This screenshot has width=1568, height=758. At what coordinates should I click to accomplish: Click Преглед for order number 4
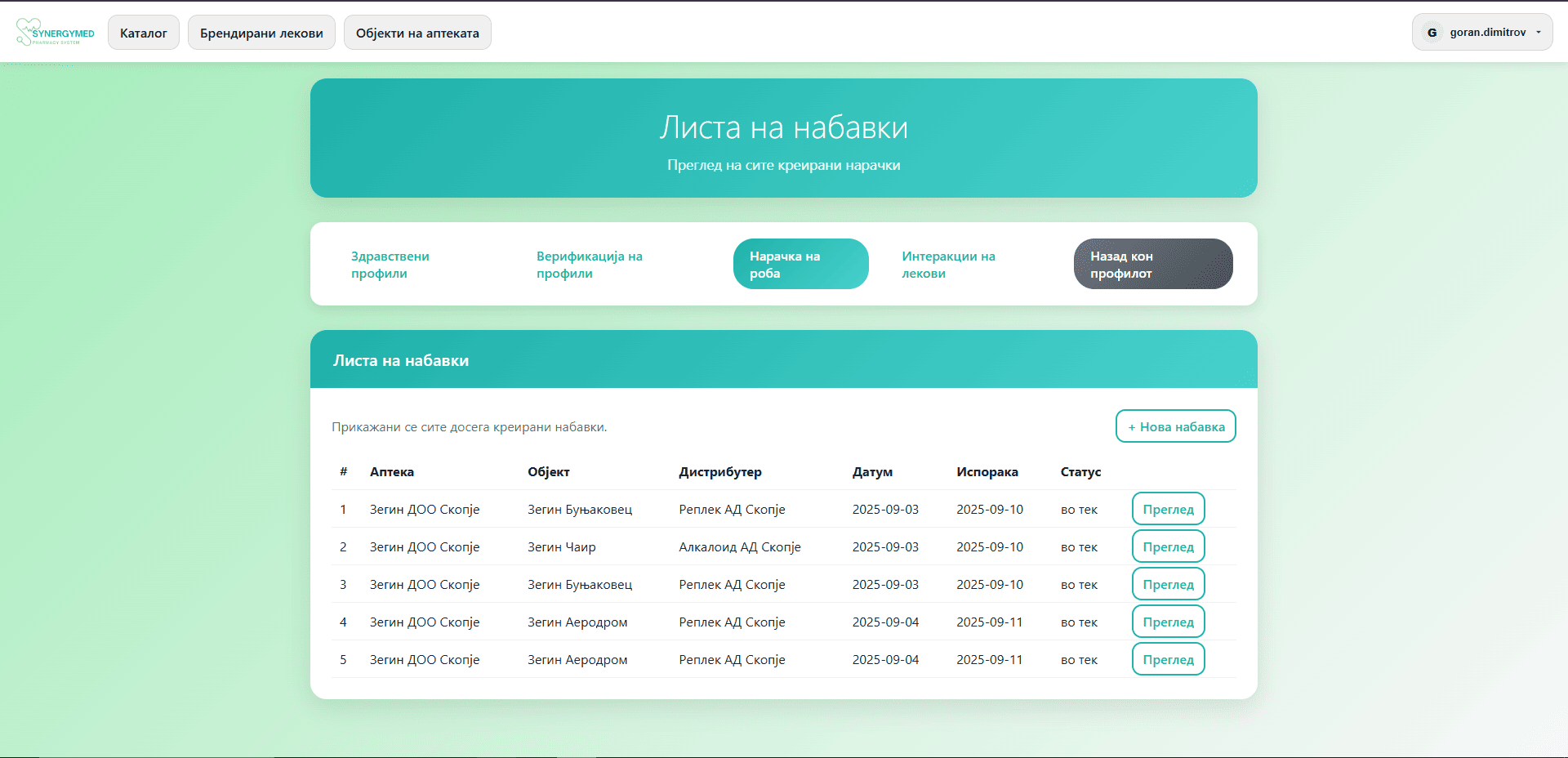[1168, 622]
